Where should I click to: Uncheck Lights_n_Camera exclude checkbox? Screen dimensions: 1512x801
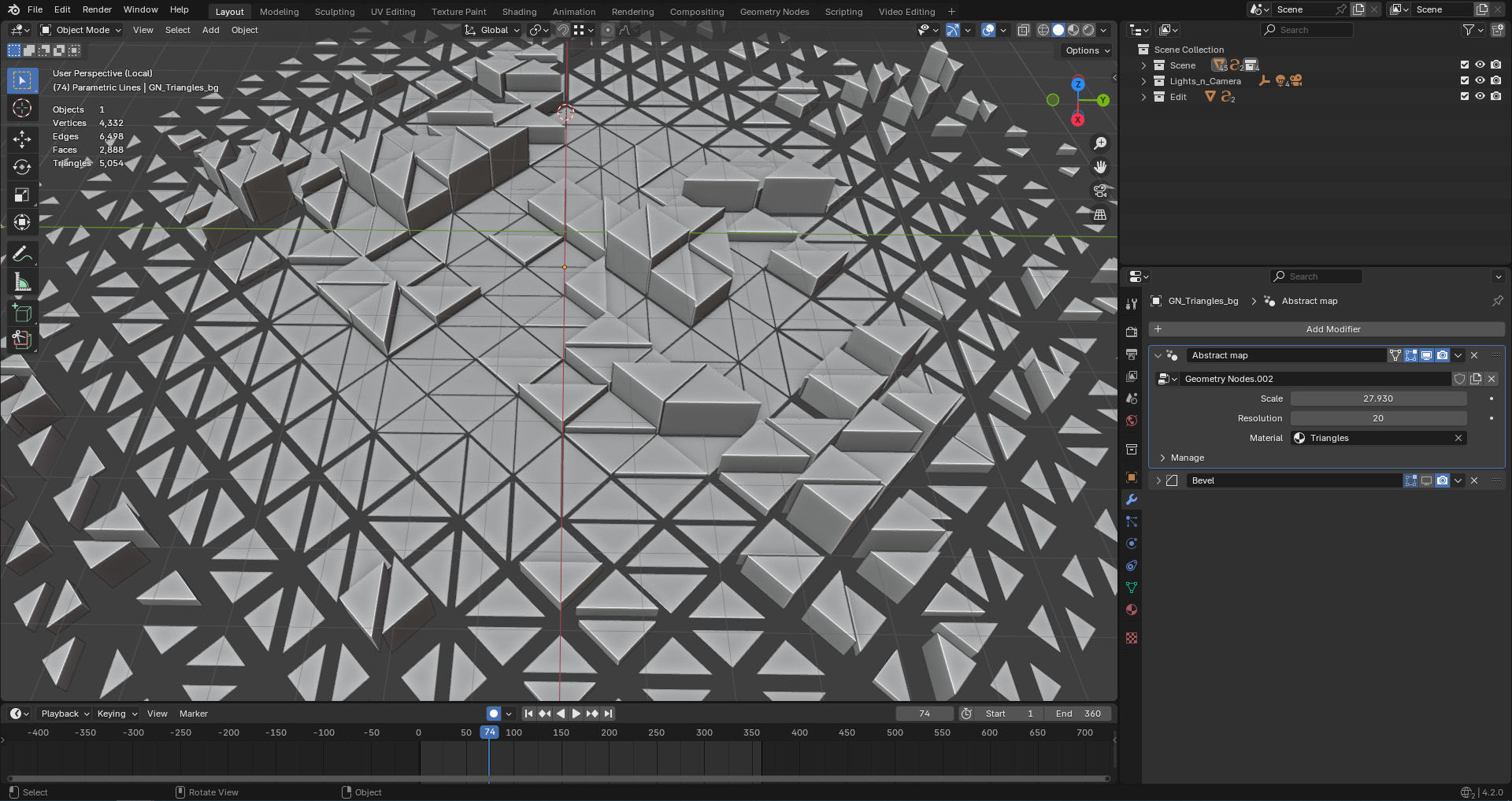[x=1465, y=80]
